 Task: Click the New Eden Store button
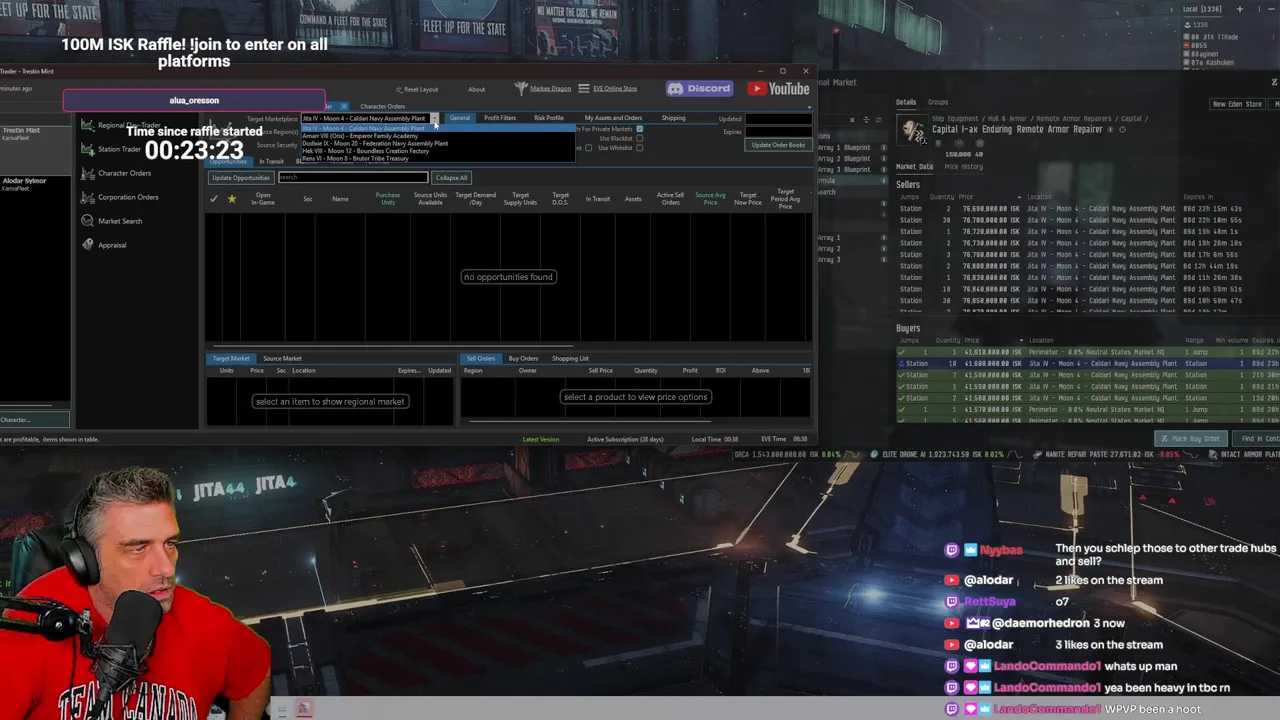click(x=1237, y=104)
